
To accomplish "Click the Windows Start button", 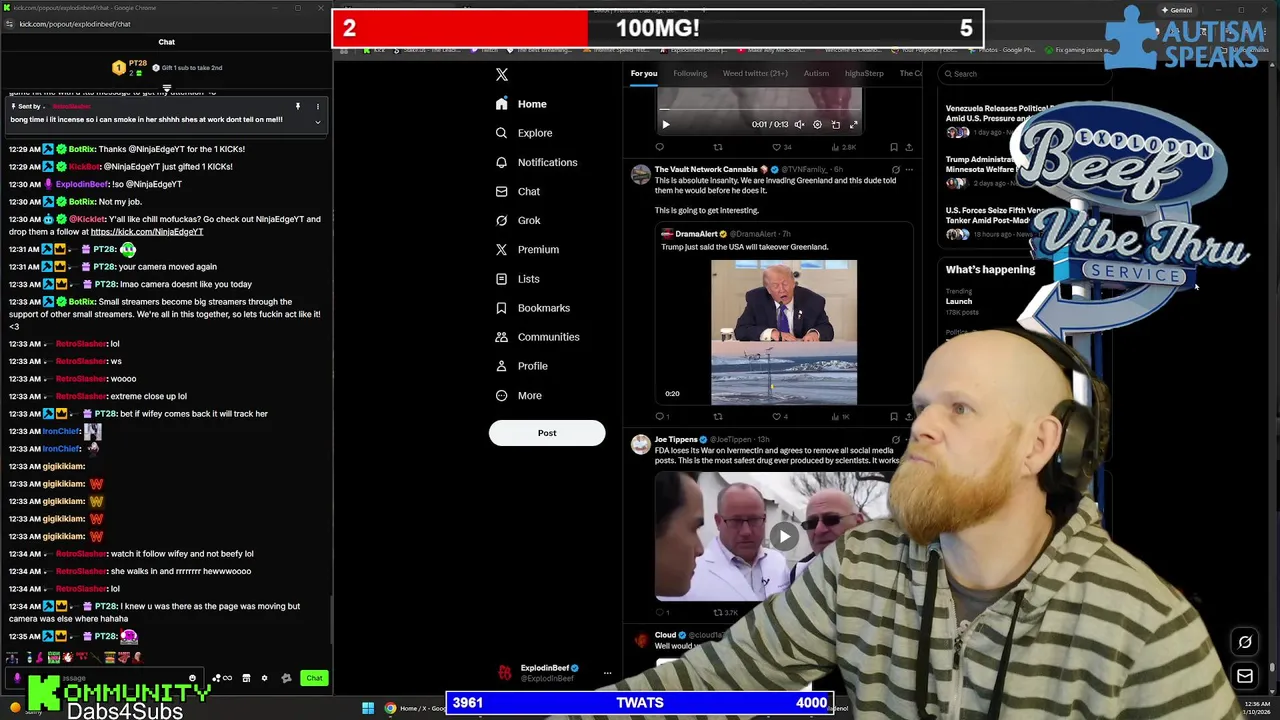I will [x=368, y=708].
